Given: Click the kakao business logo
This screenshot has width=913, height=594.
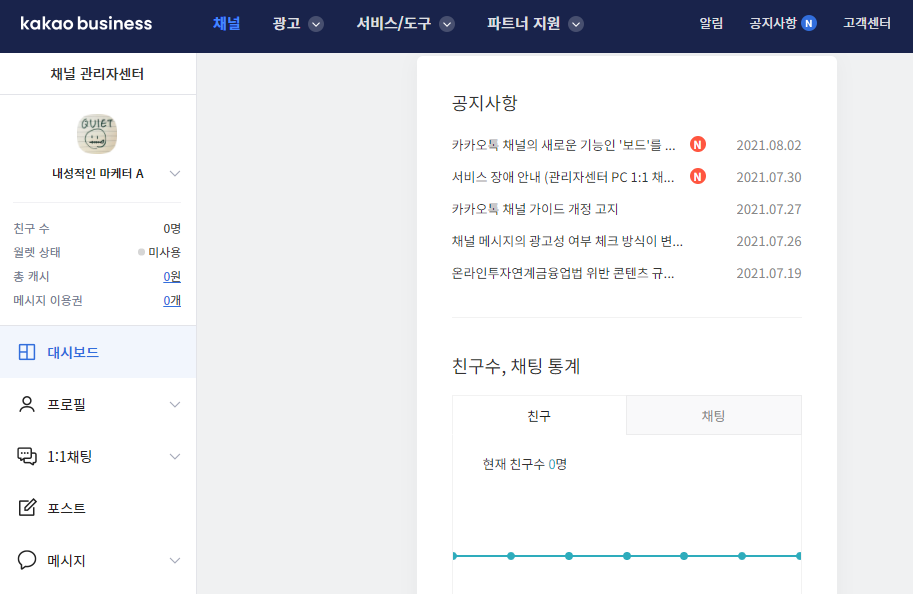Looking at the screenshot, I should point(85,23).
